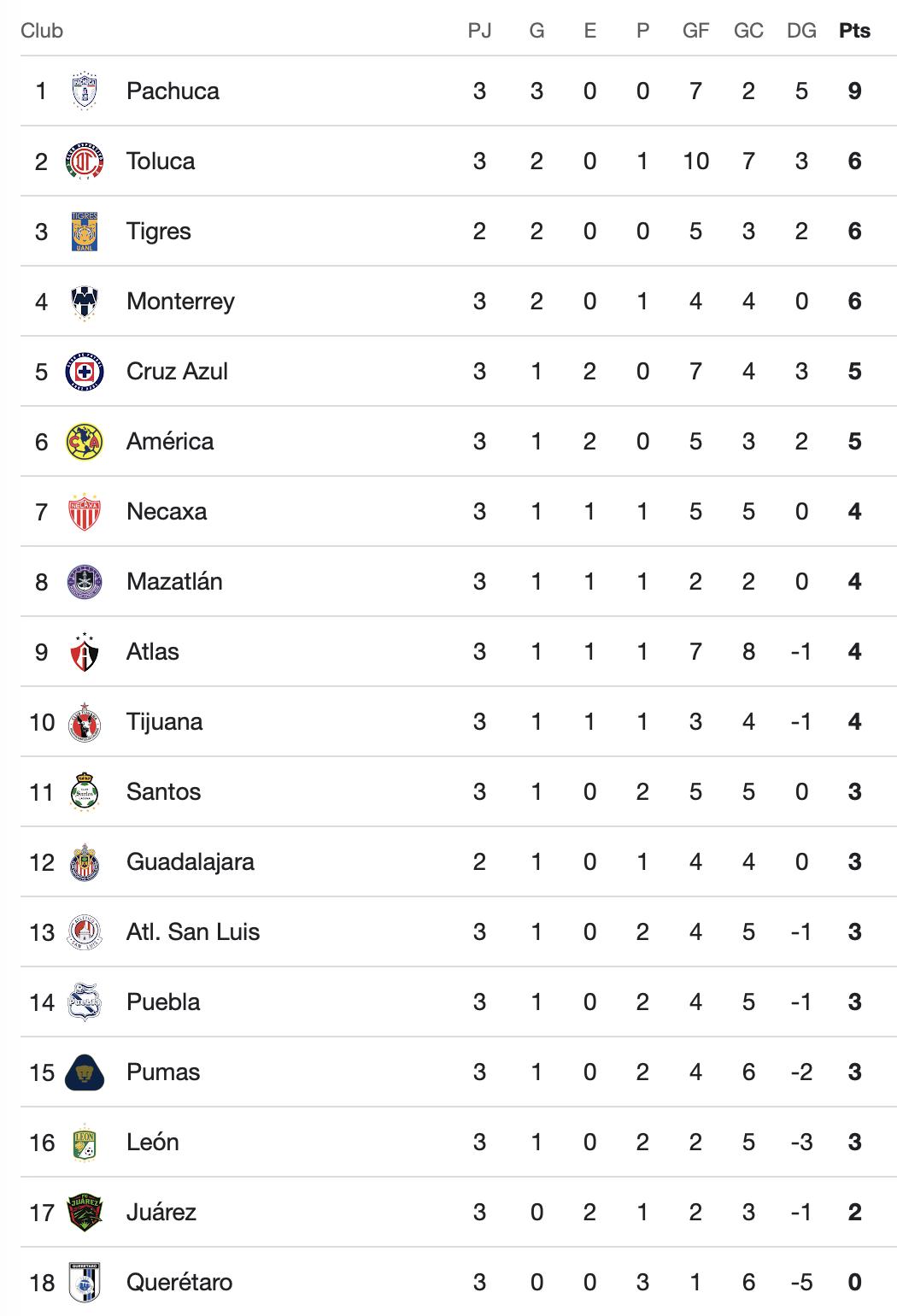
Task: Click the León club crest icon
Action: (85, 1143)
